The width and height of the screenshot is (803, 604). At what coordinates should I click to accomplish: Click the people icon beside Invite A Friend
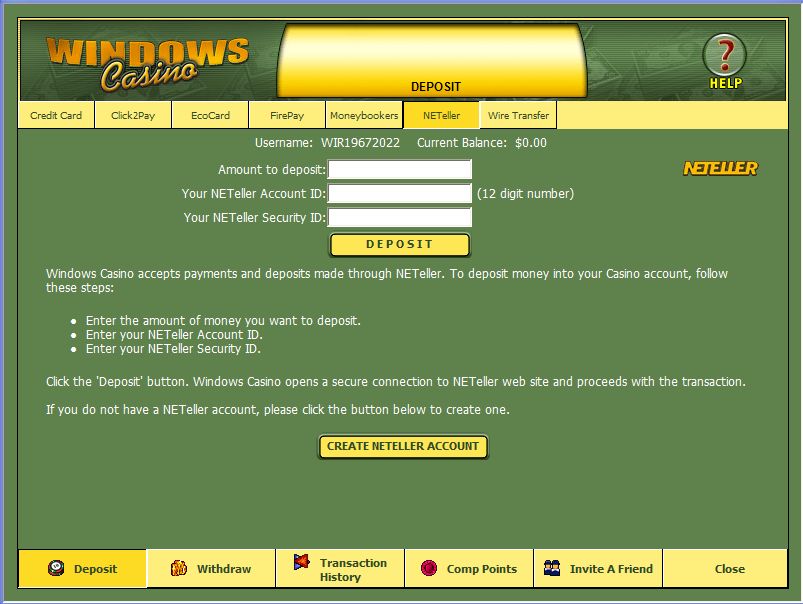coord(552,568)
